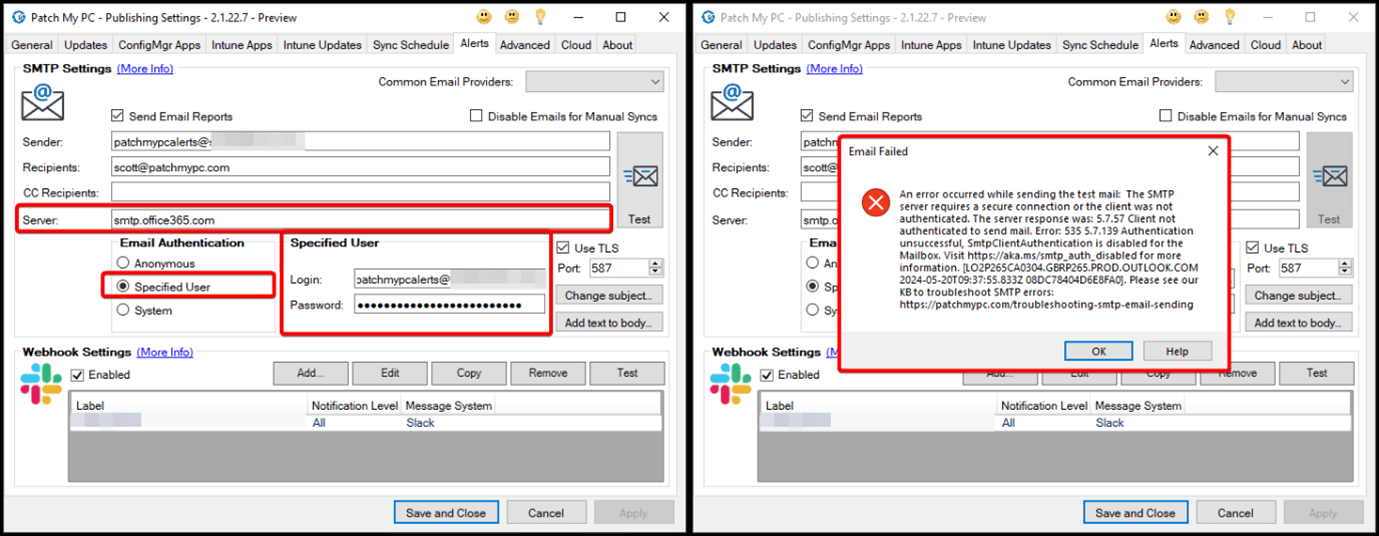Open SMTP Settings More Info link in the window without the error dialog
The height and width of the screenshot is (536, 1379).
[145, 68]
